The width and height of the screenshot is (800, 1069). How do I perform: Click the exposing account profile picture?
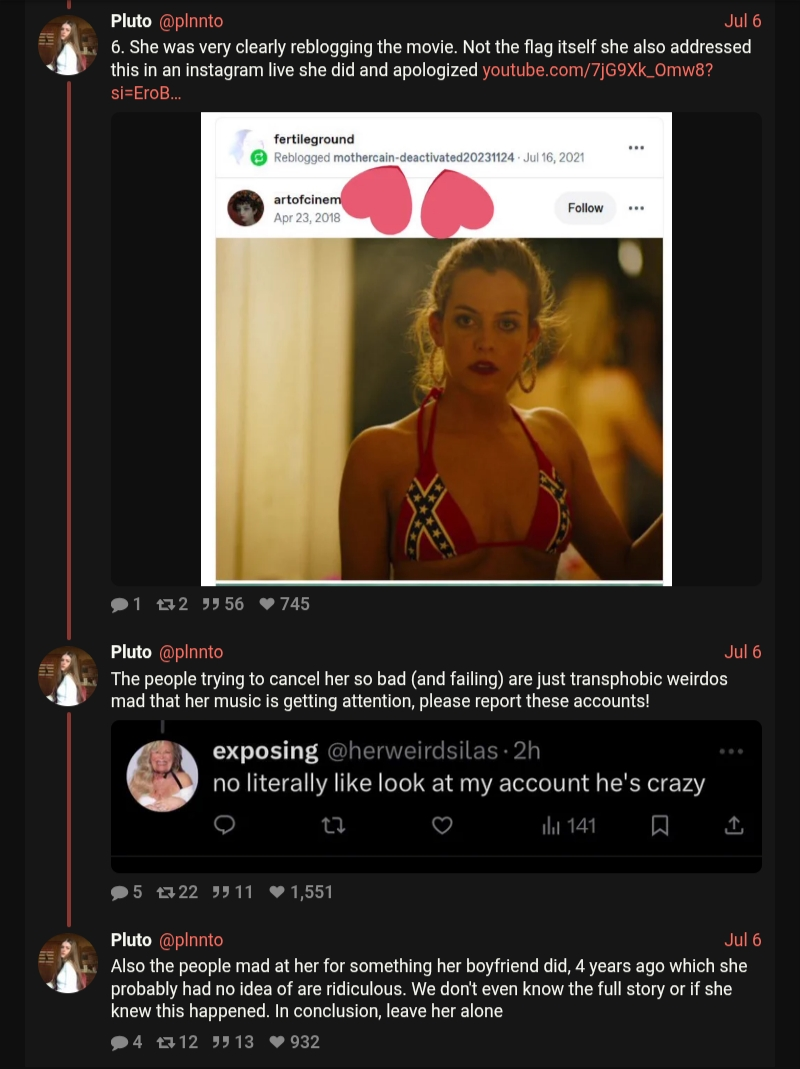click(x=162, y=776)
